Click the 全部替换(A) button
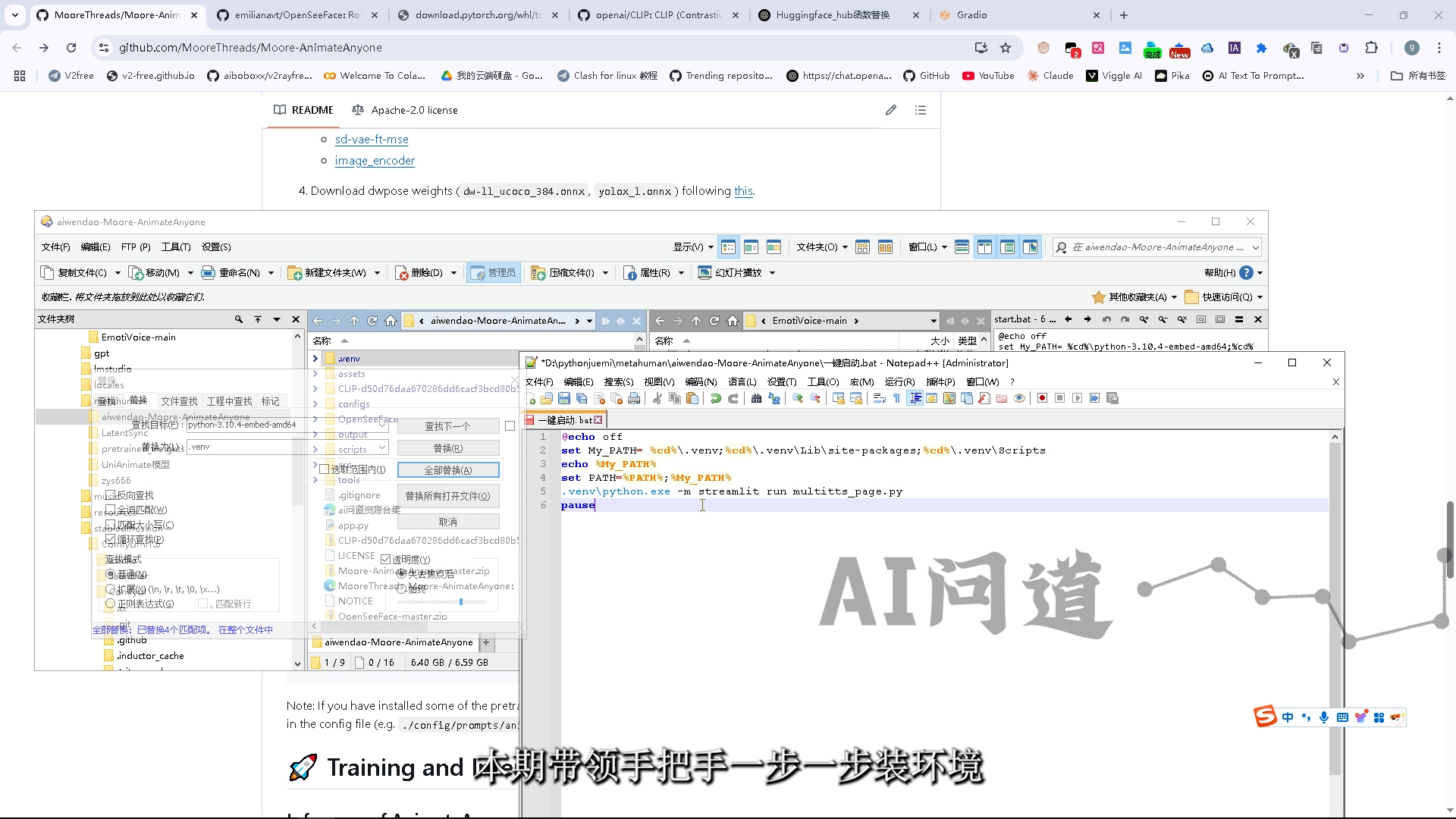Screen dimensions: 1456x819 click(447, 470)
